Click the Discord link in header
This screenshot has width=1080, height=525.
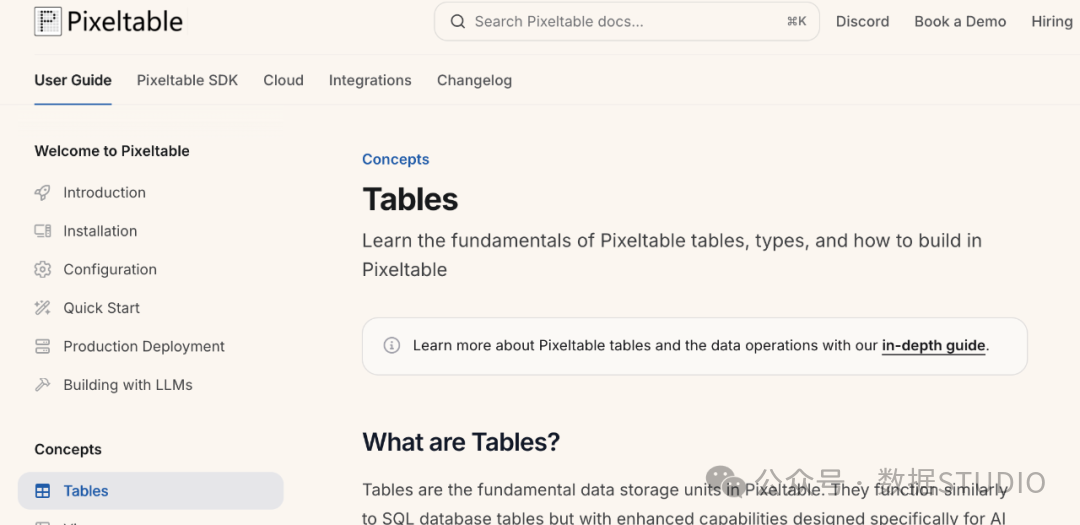tap(862, 21)
